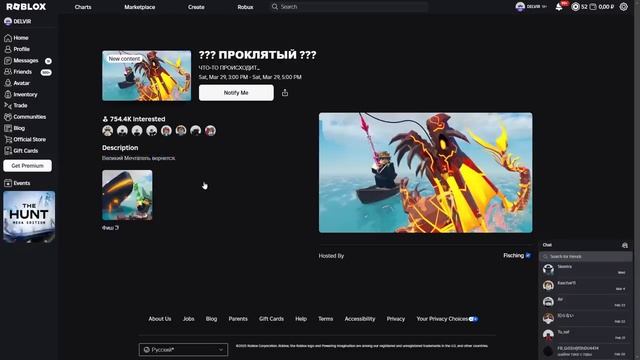640x360 pixels.
Task: Go to Home in sidebar
Action: [16, 38]
